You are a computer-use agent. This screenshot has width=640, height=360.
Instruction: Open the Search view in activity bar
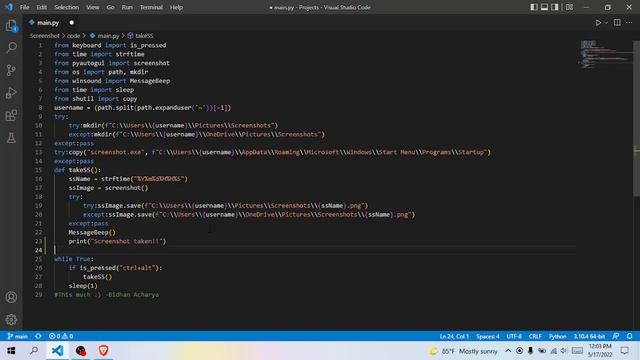click(11, 48)
